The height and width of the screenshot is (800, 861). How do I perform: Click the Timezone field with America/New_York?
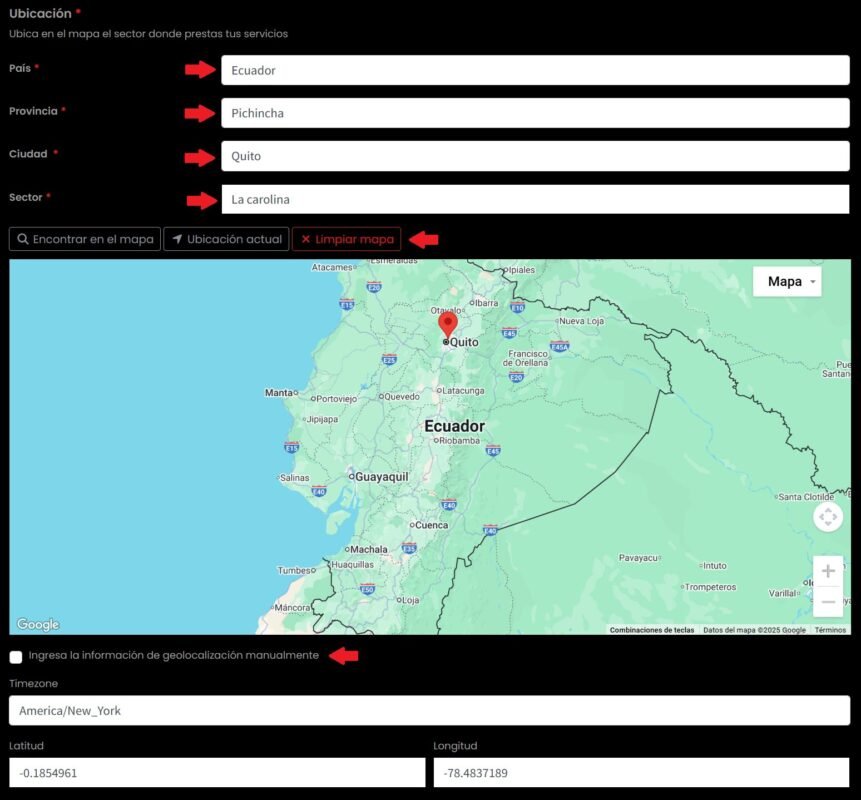click(x=429, y=711)
